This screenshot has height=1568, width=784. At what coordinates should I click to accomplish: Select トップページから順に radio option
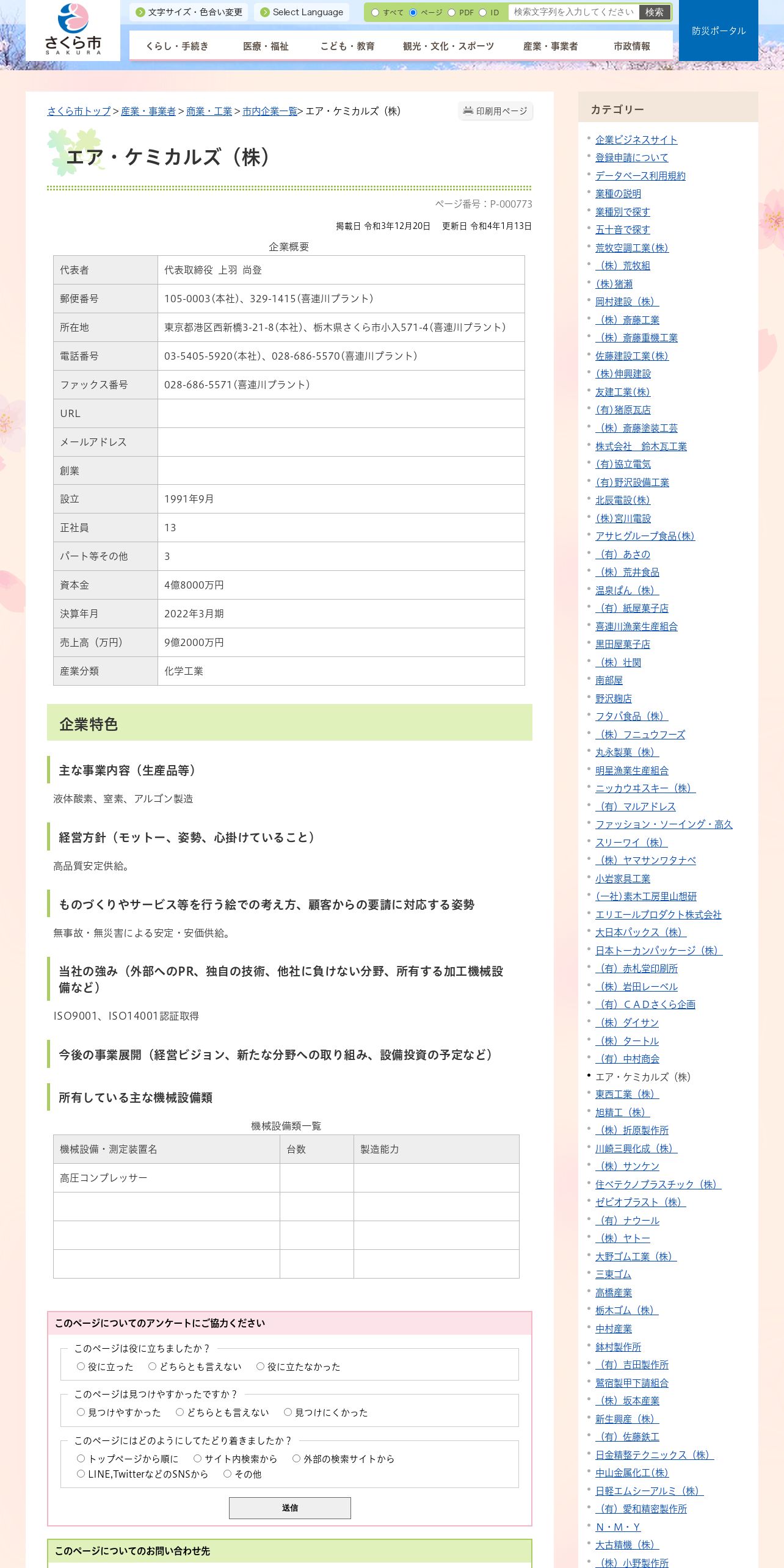[x=81, y=1458]
